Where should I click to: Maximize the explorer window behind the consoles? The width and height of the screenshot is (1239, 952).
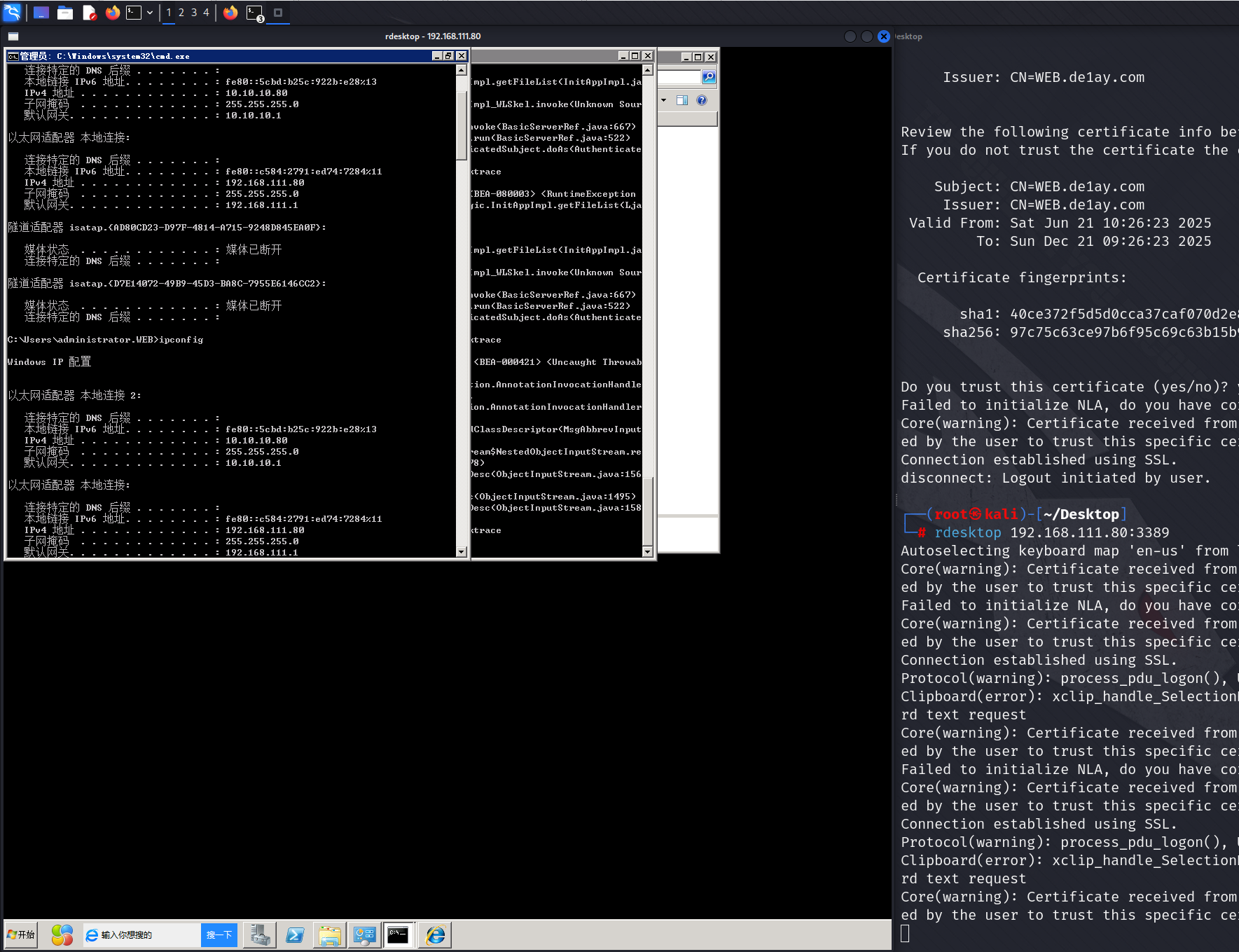point(698,57)
